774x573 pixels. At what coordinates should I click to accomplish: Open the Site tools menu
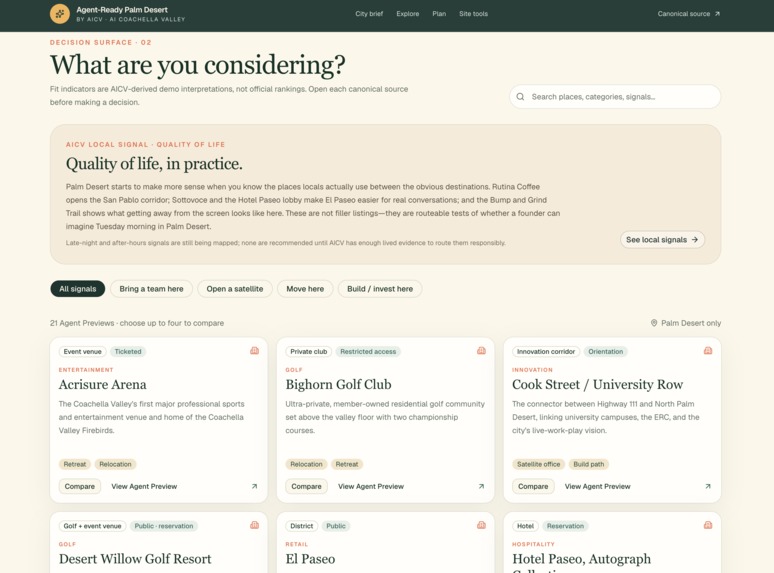(x=473, y=14)
